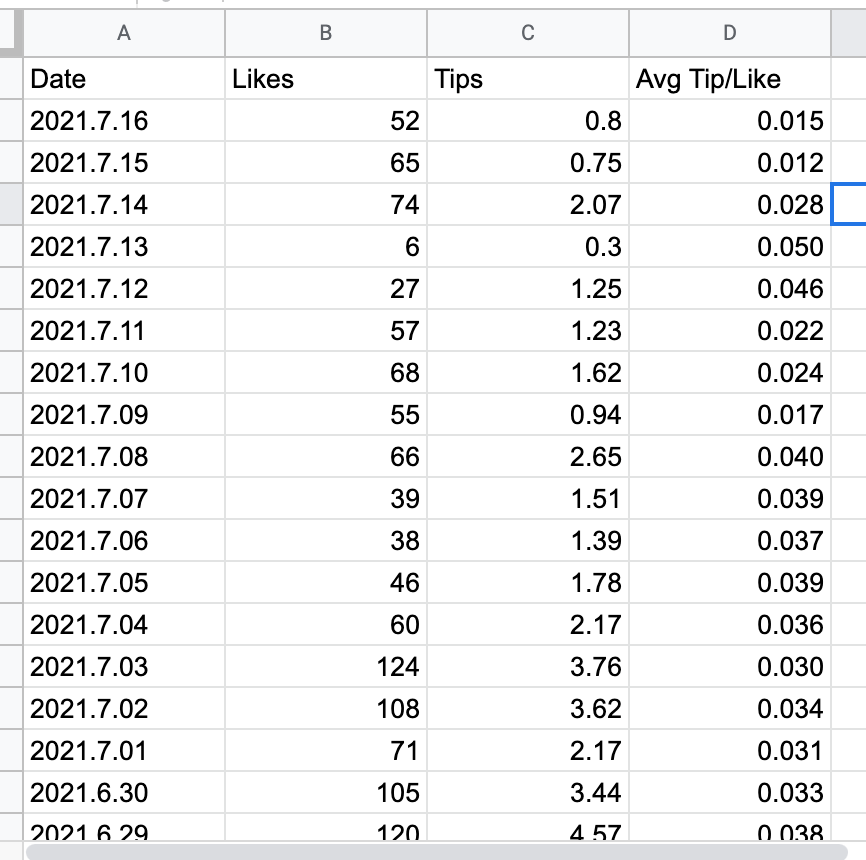Click date cell 2021.7.16
Image resolution: width=866 pixels, height=860 pixels.
tap(124, 120)
